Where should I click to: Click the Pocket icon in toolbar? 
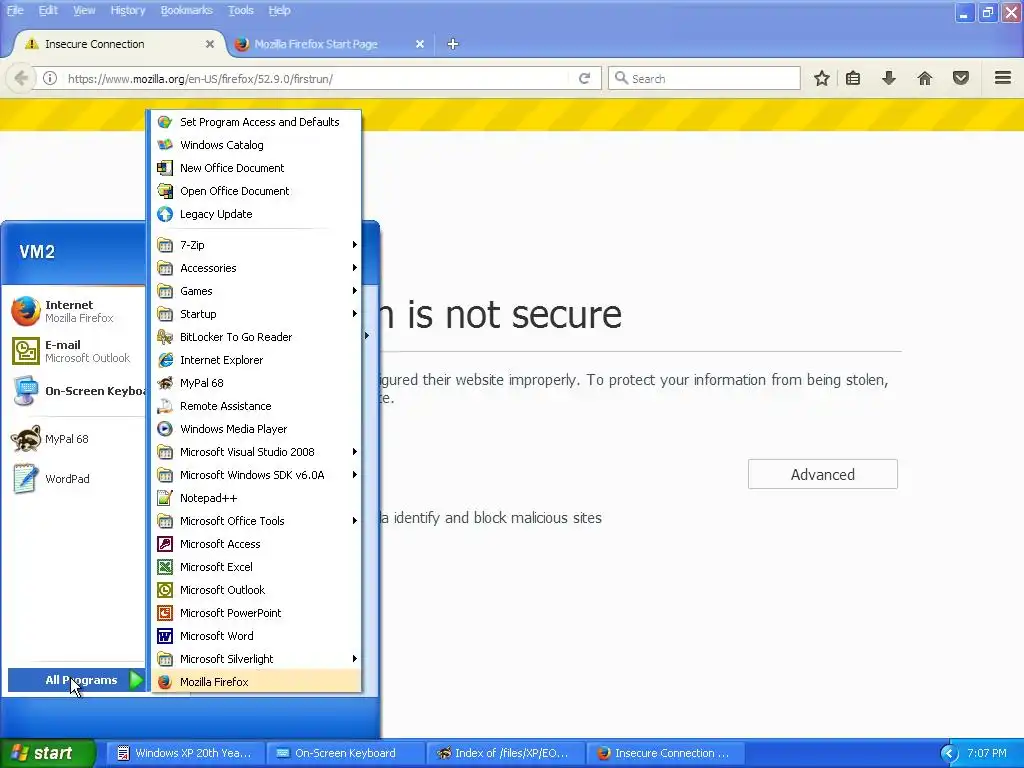click(x=961, y=78)
